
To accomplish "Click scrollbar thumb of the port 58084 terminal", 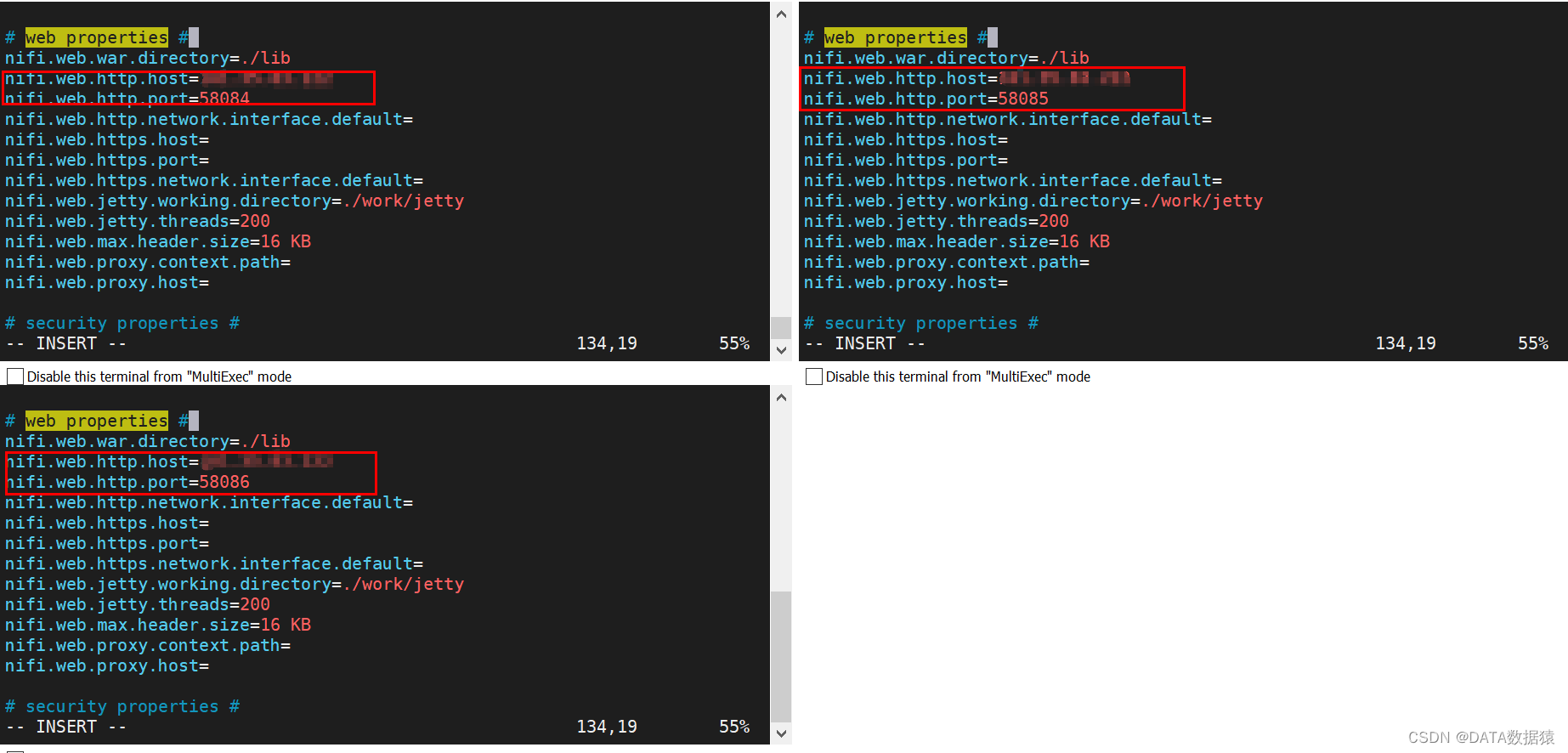I will (x=781, y=327).
